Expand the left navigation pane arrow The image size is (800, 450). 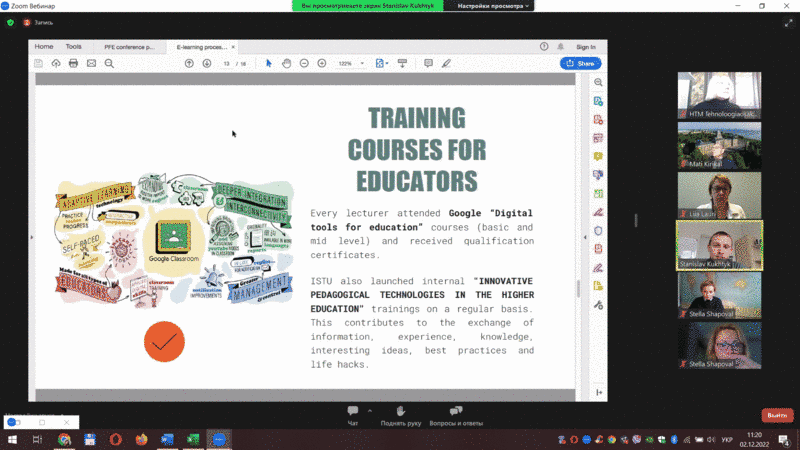click(32, 237)
